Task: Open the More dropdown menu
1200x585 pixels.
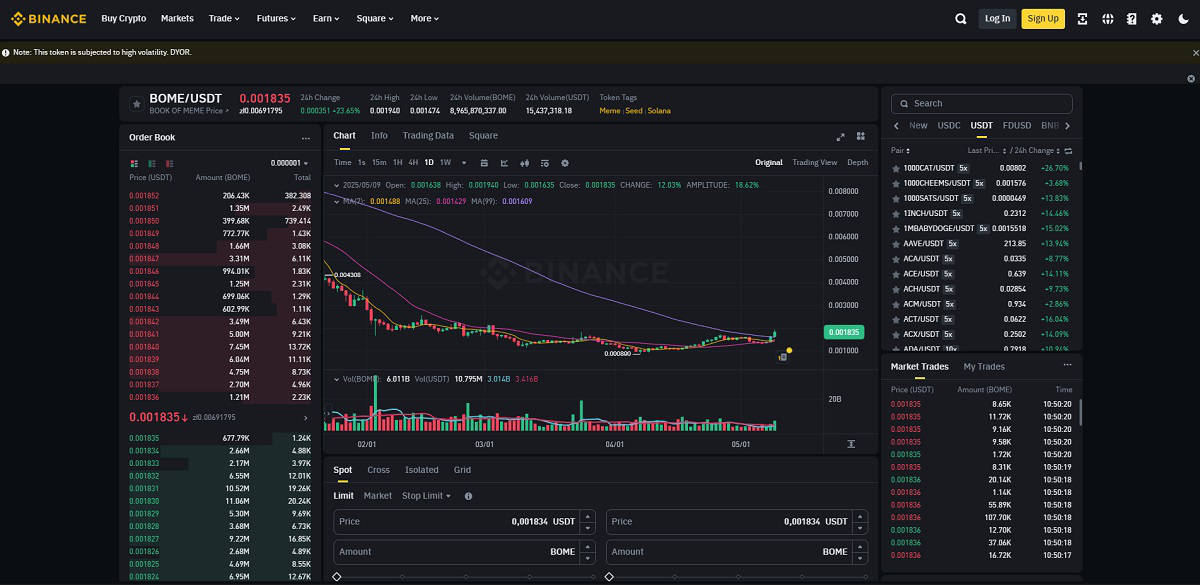Action: 425,18
